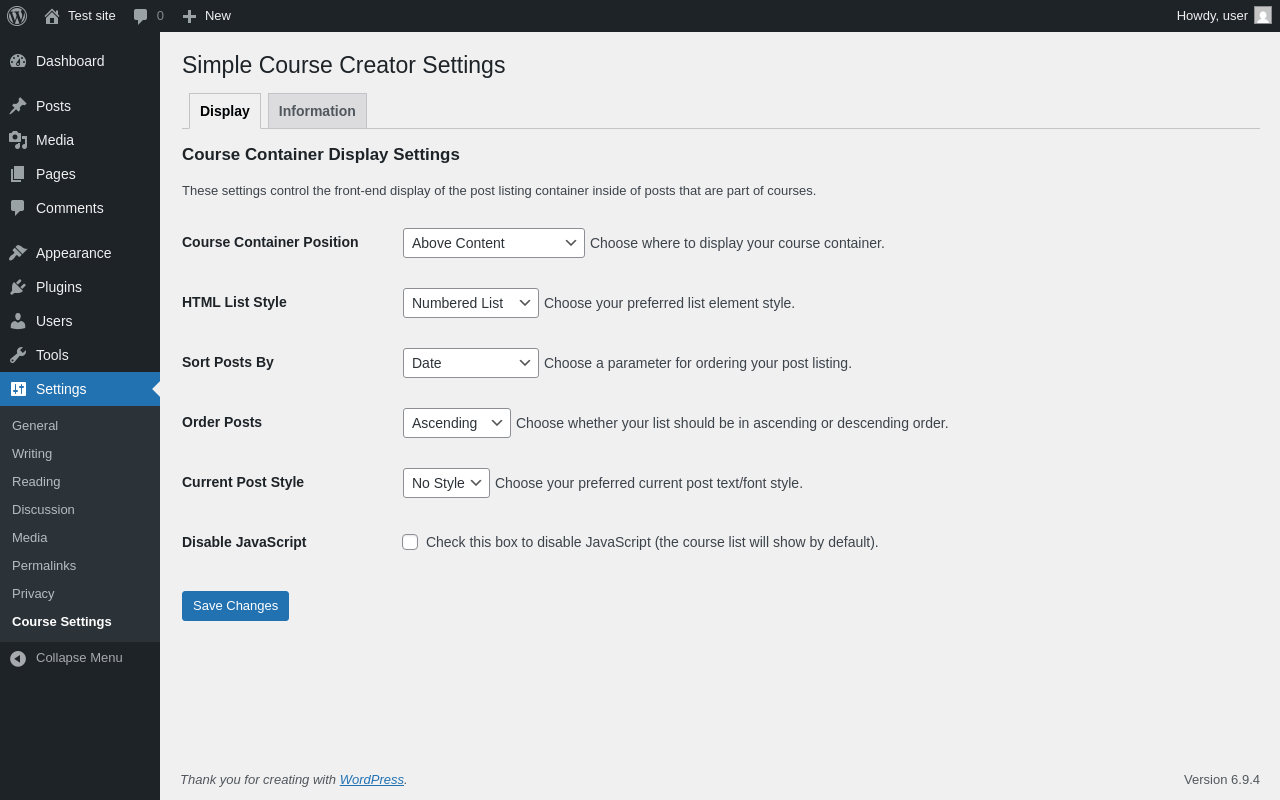Click the comments bubble icon in top bar
The image size is (1280, 800).
coord(141,16)
